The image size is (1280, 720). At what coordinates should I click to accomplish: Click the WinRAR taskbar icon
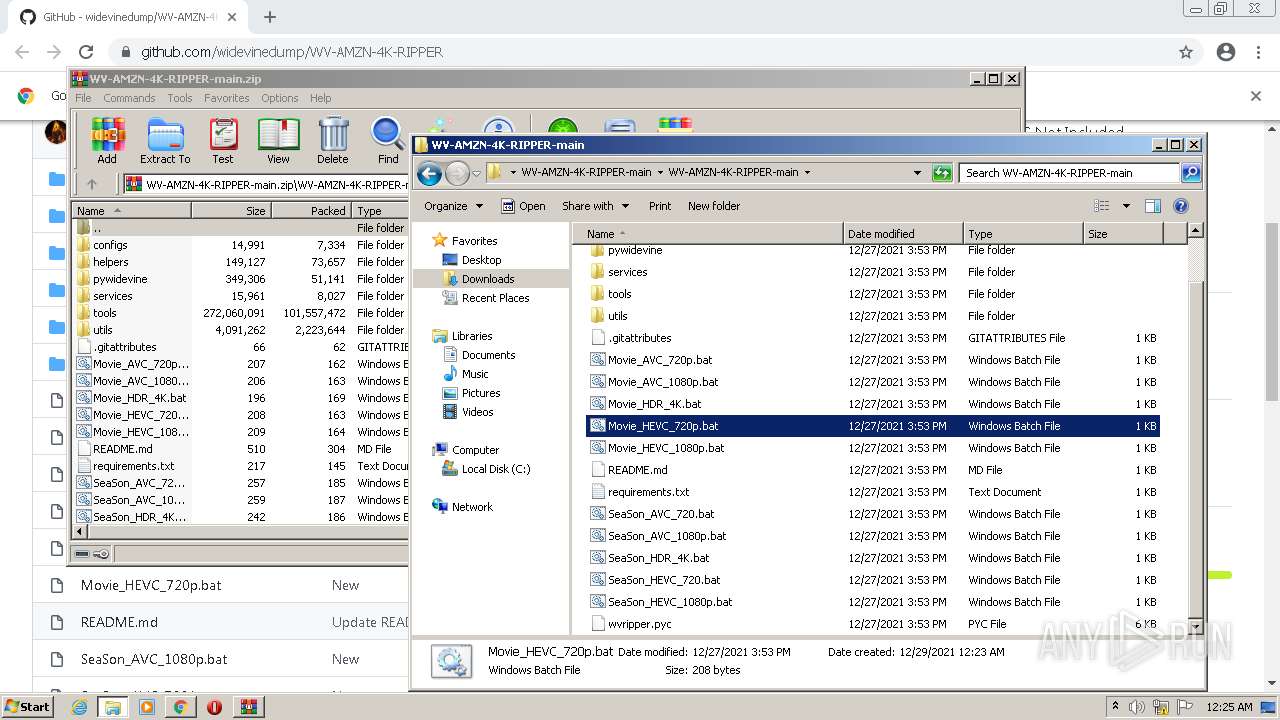[248, 707]
